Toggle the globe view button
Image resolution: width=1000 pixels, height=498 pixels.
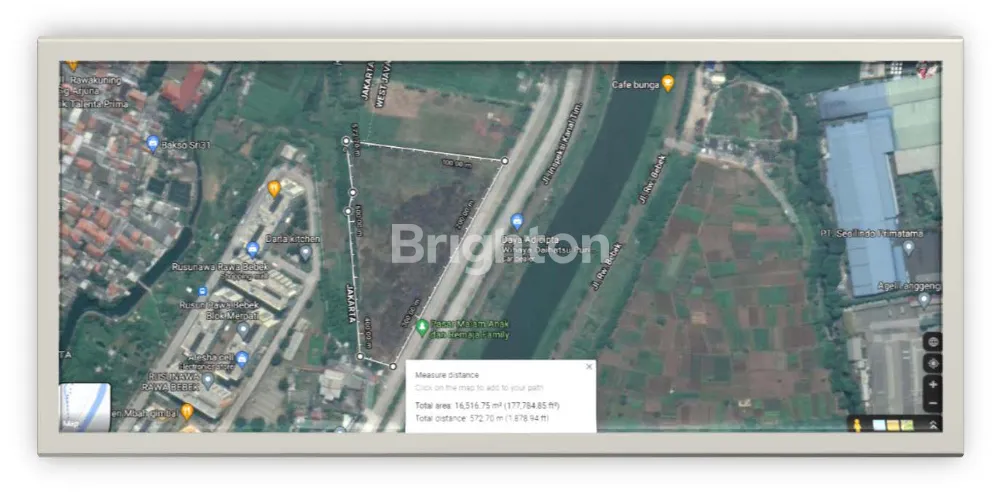[x=932, y=342]
